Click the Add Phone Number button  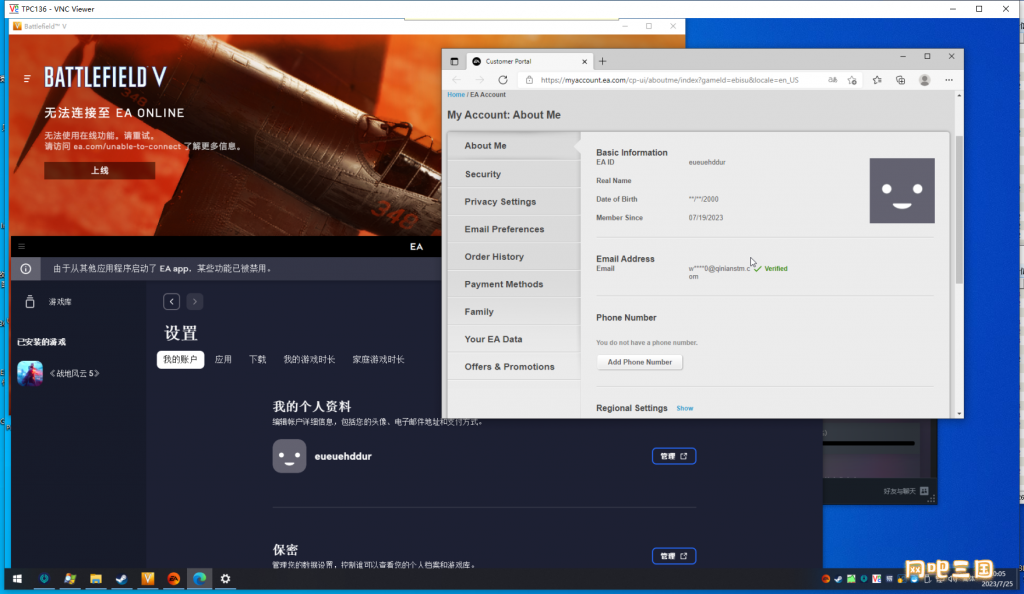coord(639,362)
